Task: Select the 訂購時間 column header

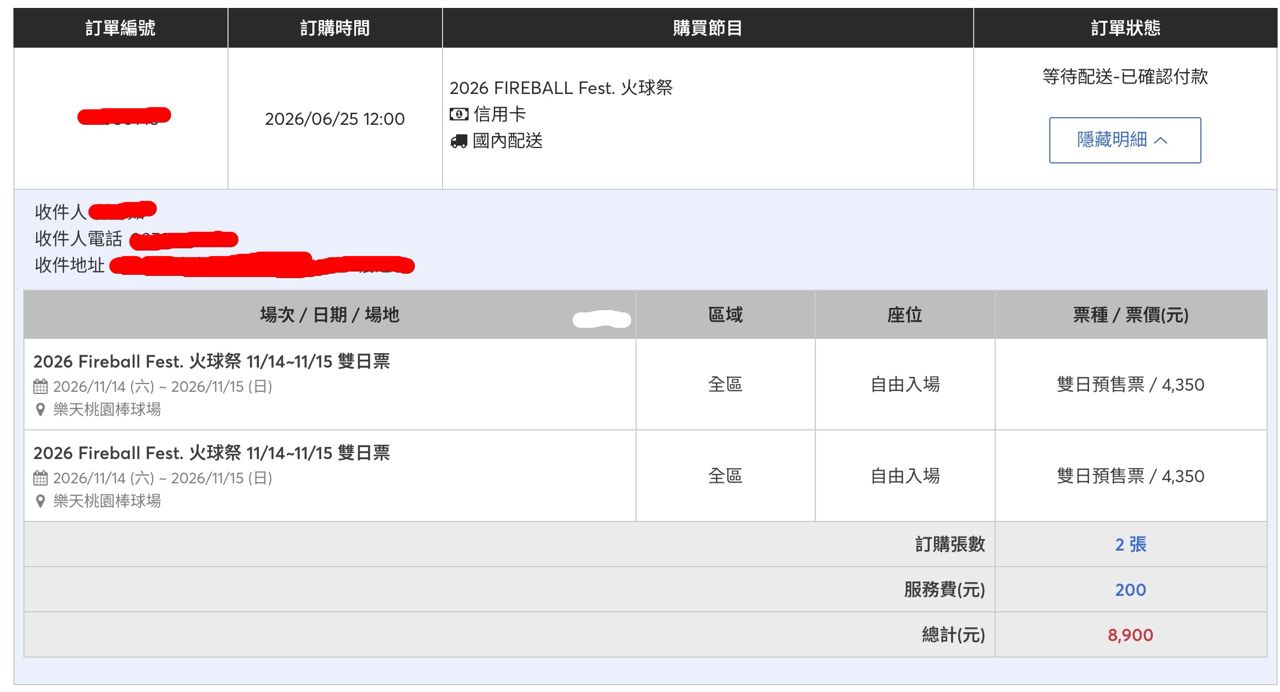Action: (335, 28)
